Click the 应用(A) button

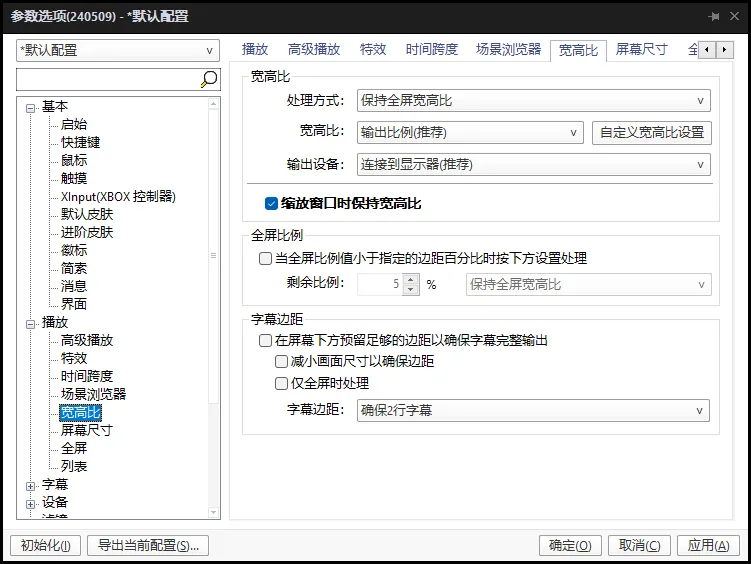pyautogui.click(x=708, y=545)
